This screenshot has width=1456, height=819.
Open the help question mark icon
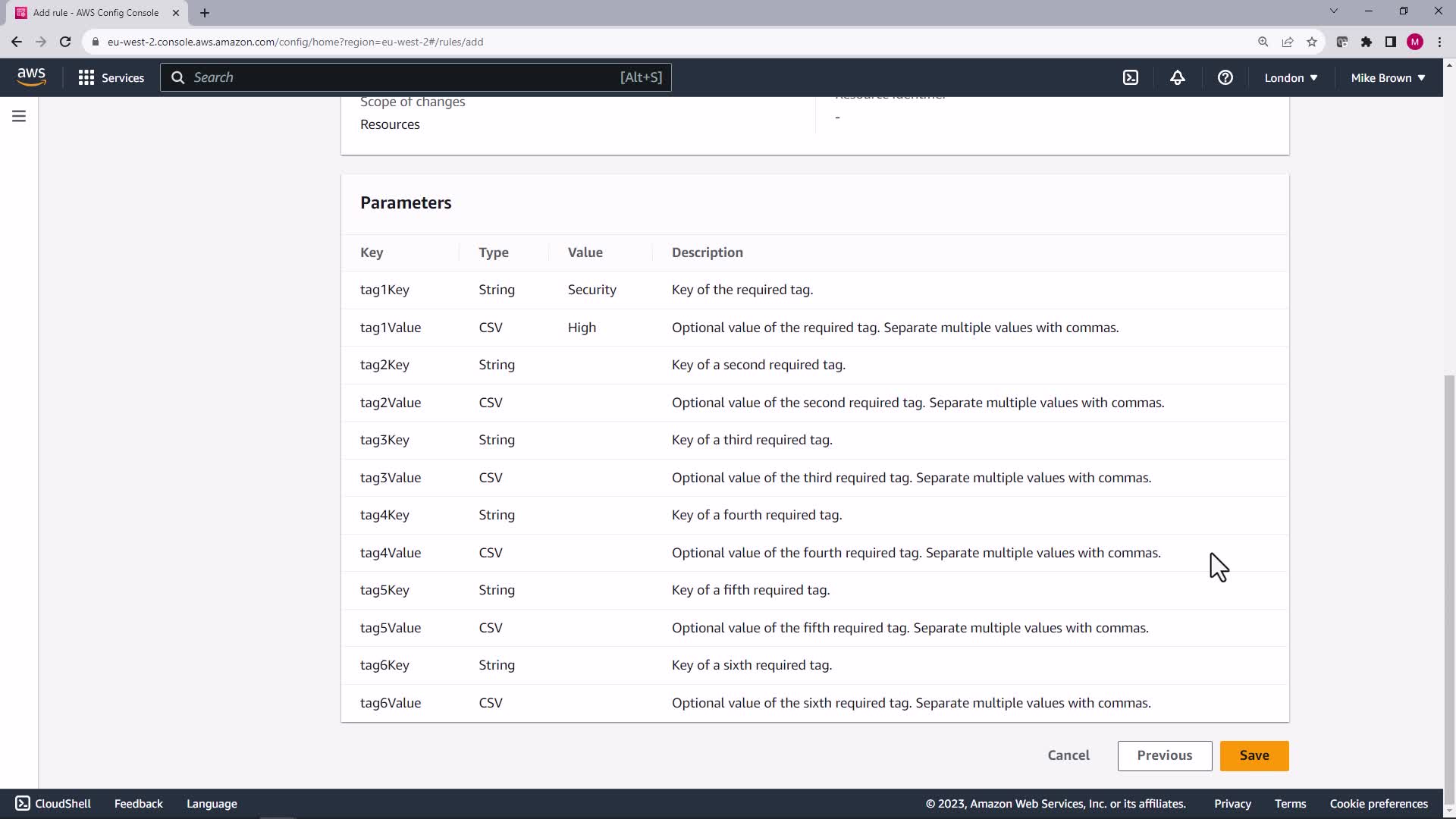(x=1225, y=77)
